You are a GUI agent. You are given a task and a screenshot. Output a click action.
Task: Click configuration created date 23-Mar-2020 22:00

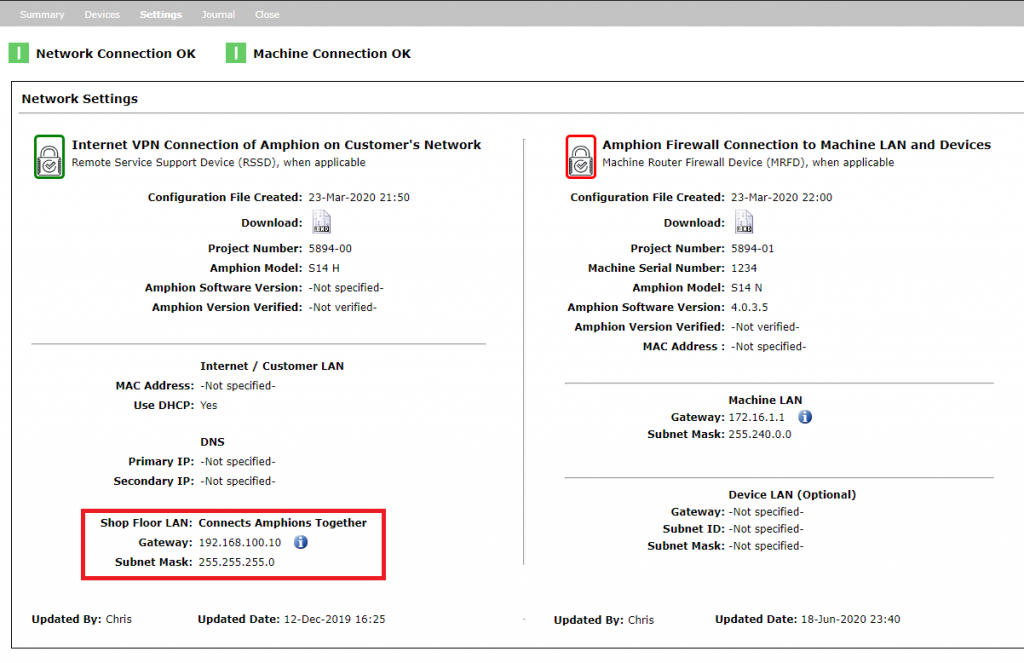pos(782,197)
